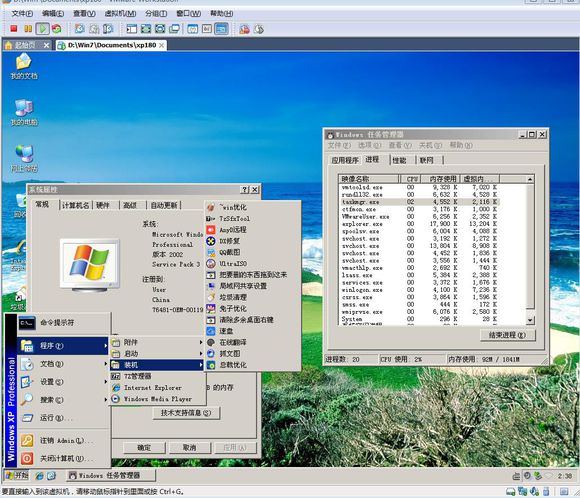The image size is (580, 498).
Task: Click the highlighted console view toolbar icon
Action: (221, 28)
